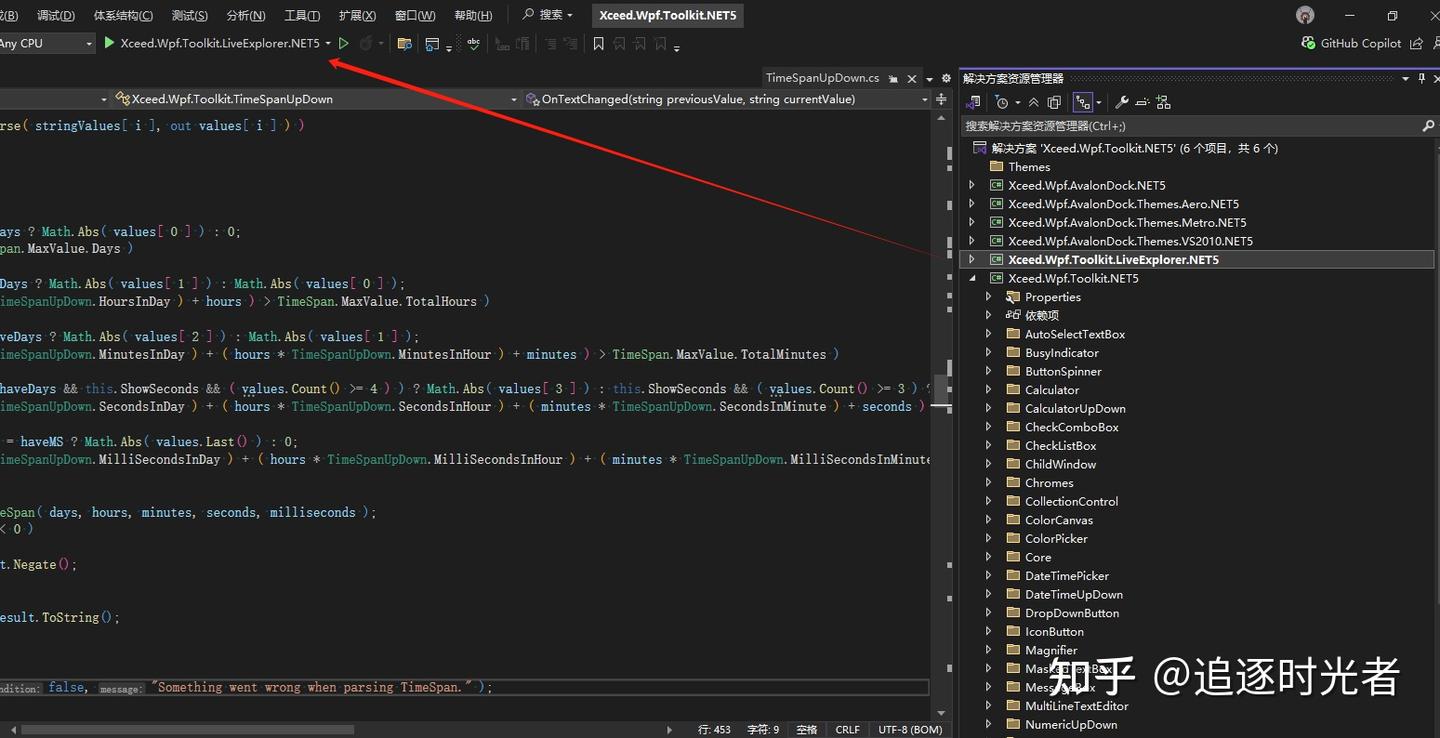1440x738 pixels.
Task: Select the DateTimePicker folder
Action: coord(1067,576)
